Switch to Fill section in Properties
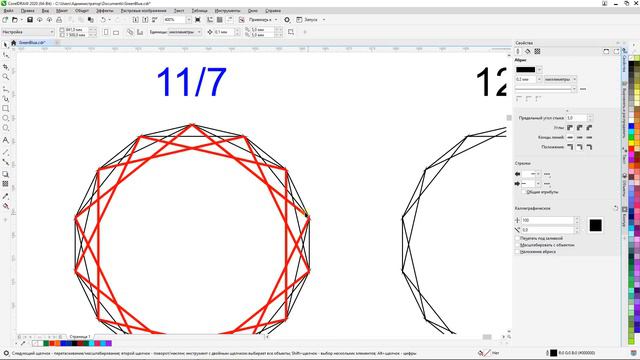Image resolution: width=640 pixels, height=360 pixels. pos(528,51)
